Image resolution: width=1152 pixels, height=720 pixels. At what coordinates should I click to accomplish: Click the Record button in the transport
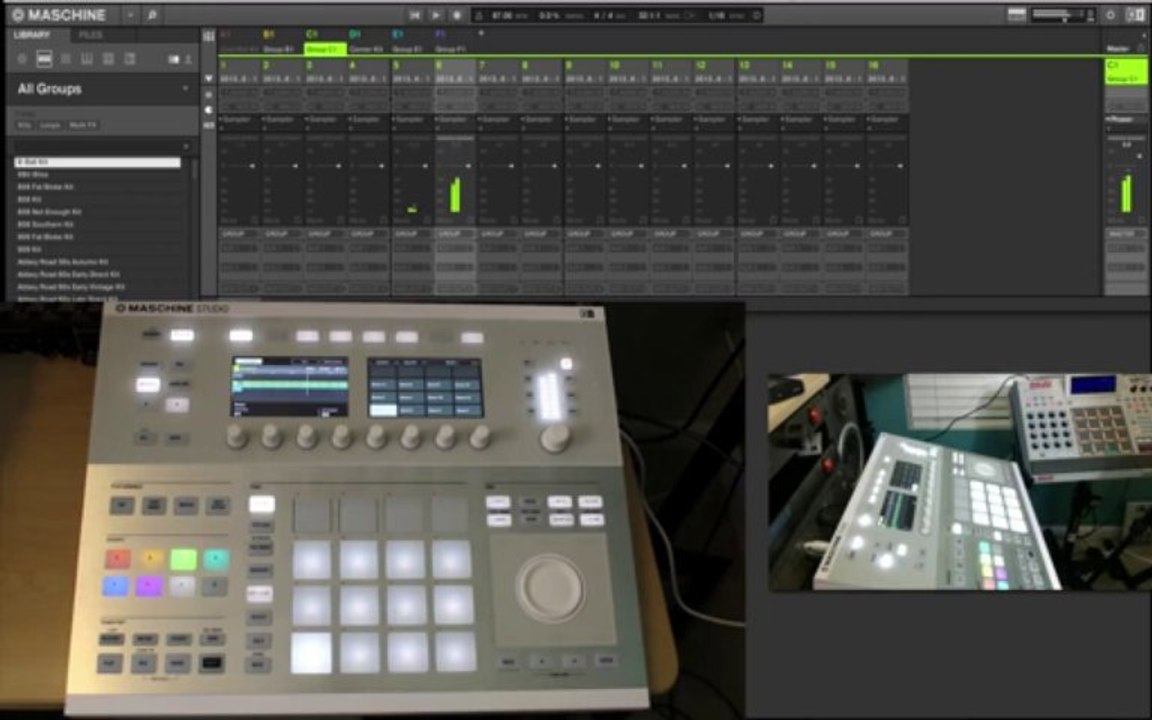click(456, 15)
